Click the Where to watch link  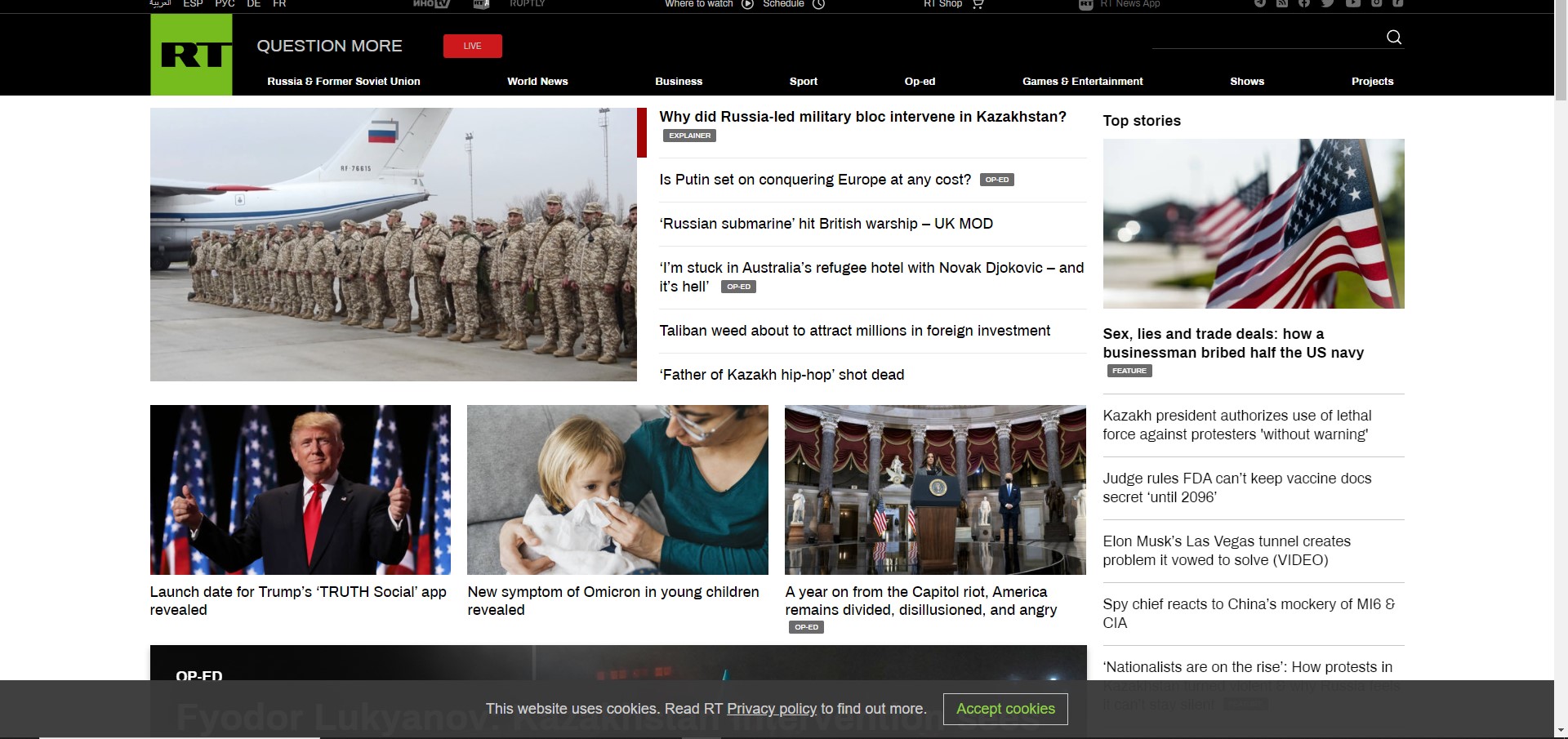[699, 3]
